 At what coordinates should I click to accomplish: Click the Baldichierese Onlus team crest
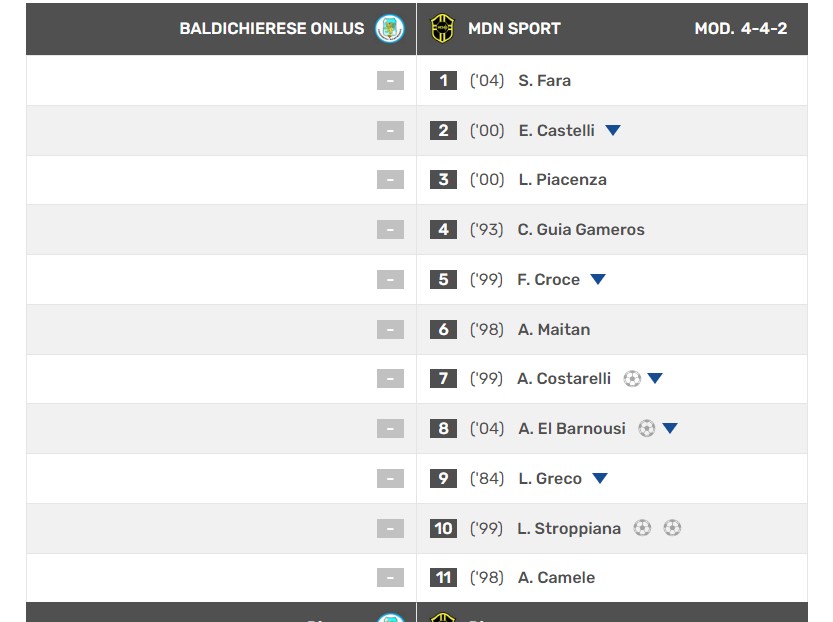click(389, 29)
